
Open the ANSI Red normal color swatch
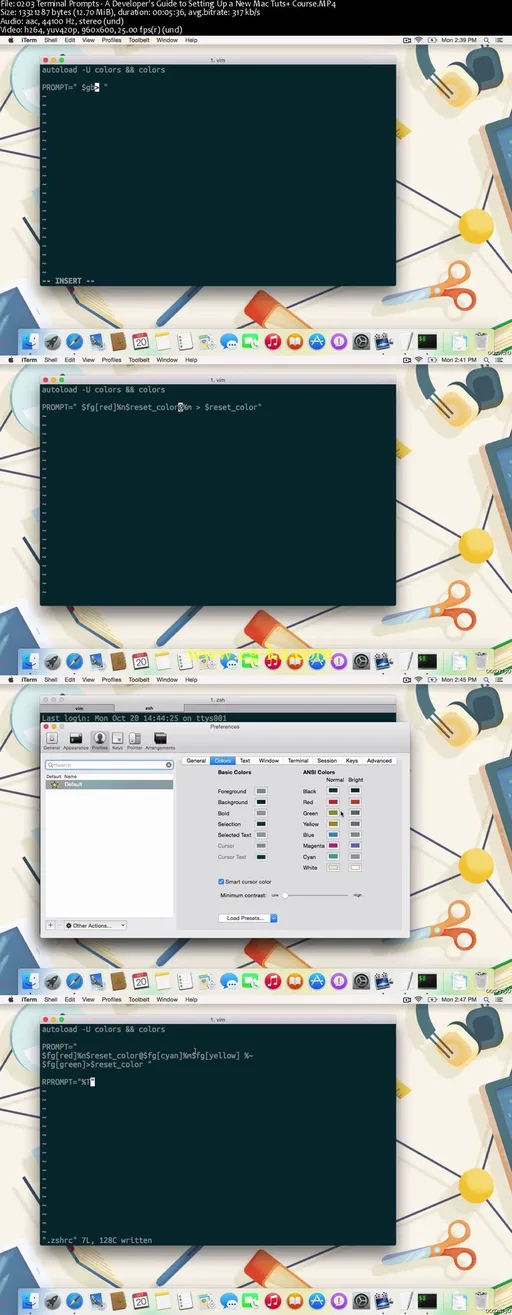[333, 802]
